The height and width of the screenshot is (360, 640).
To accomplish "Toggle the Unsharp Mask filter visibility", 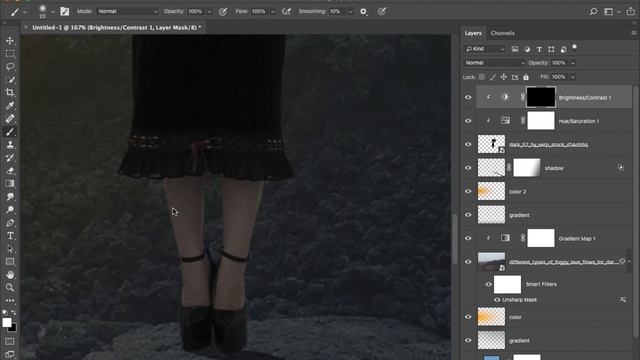I will [497, 300].
